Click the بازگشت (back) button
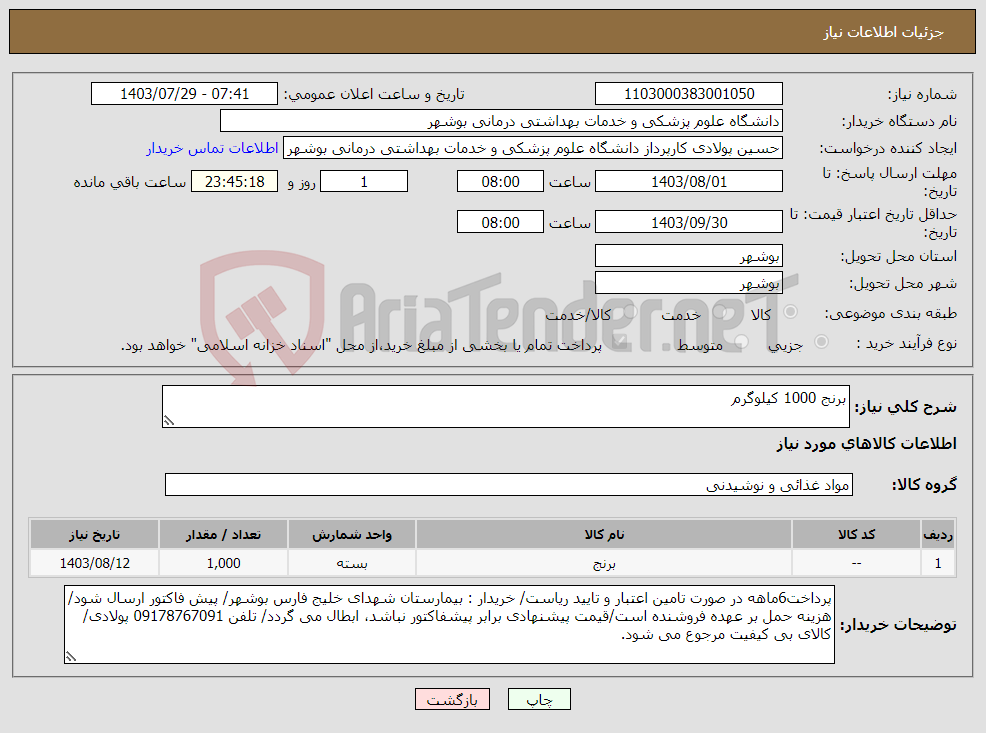The width and height of the screenshot is (986, 733). (452, 699)
